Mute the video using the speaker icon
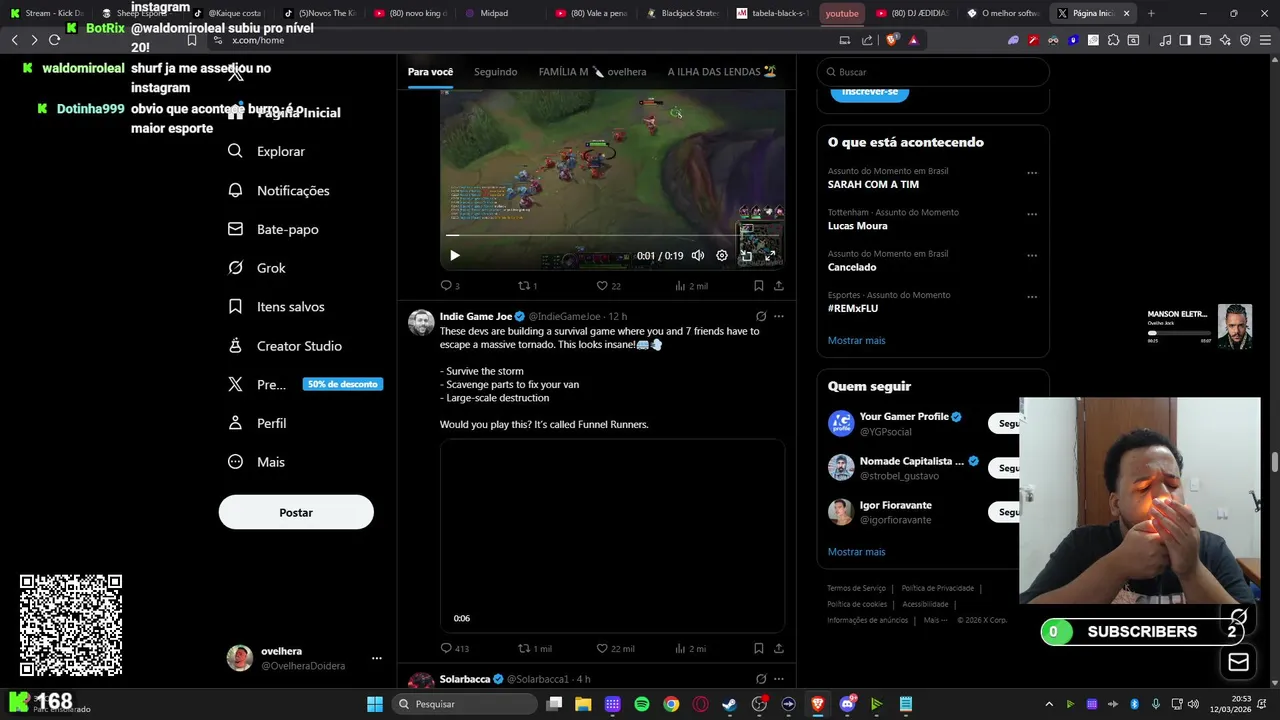This screenshot has width=1280, height=720. [698, 255]
